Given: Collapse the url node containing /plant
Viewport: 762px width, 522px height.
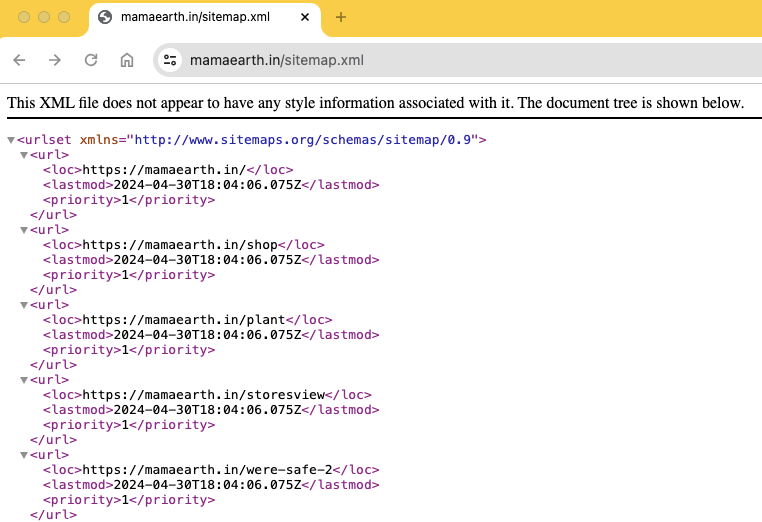Looking at the screenshot, I should click(24, 305).
